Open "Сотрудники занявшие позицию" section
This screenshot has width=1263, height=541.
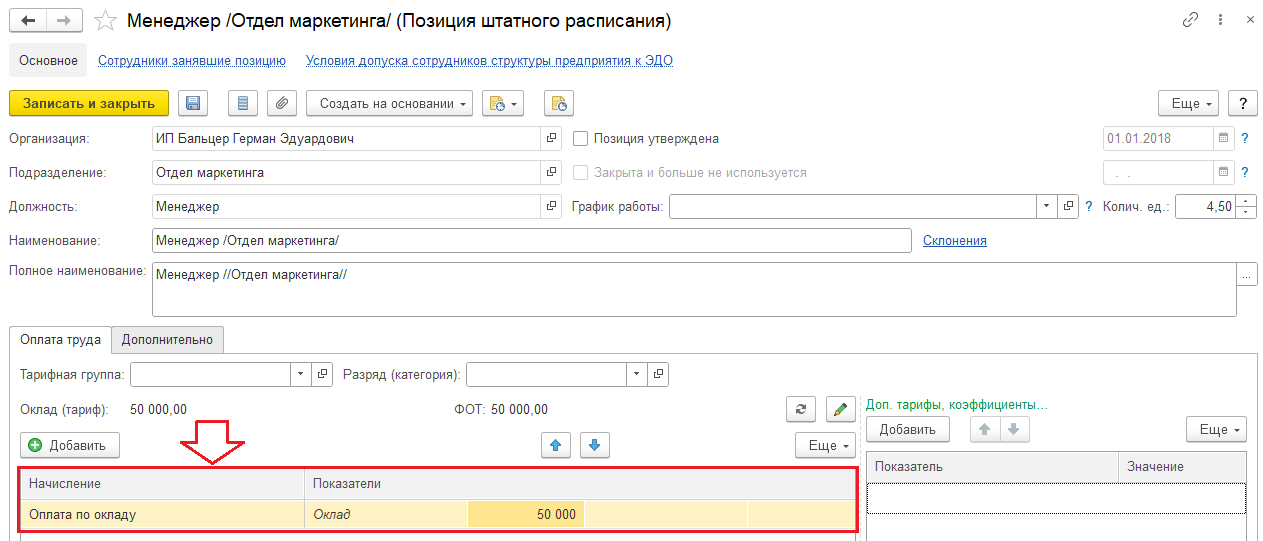tap(192, 61)
